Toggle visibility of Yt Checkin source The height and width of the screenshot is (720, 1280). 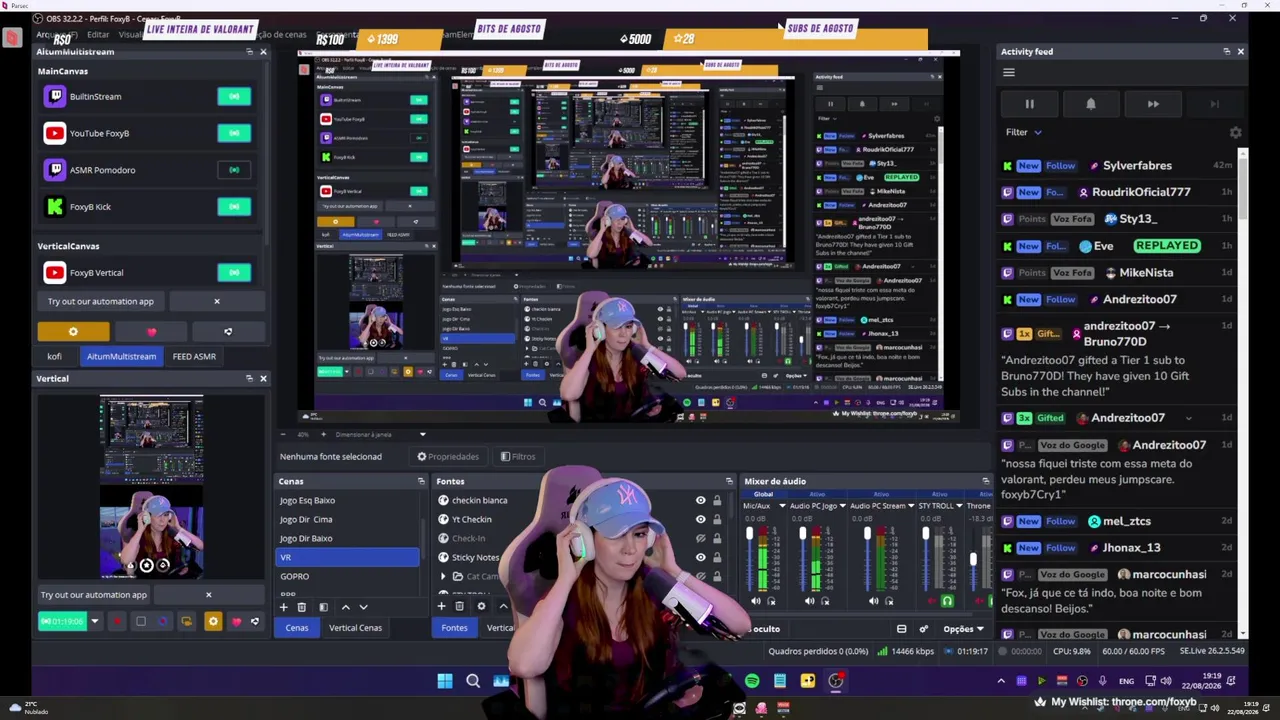tap(700, 519)
